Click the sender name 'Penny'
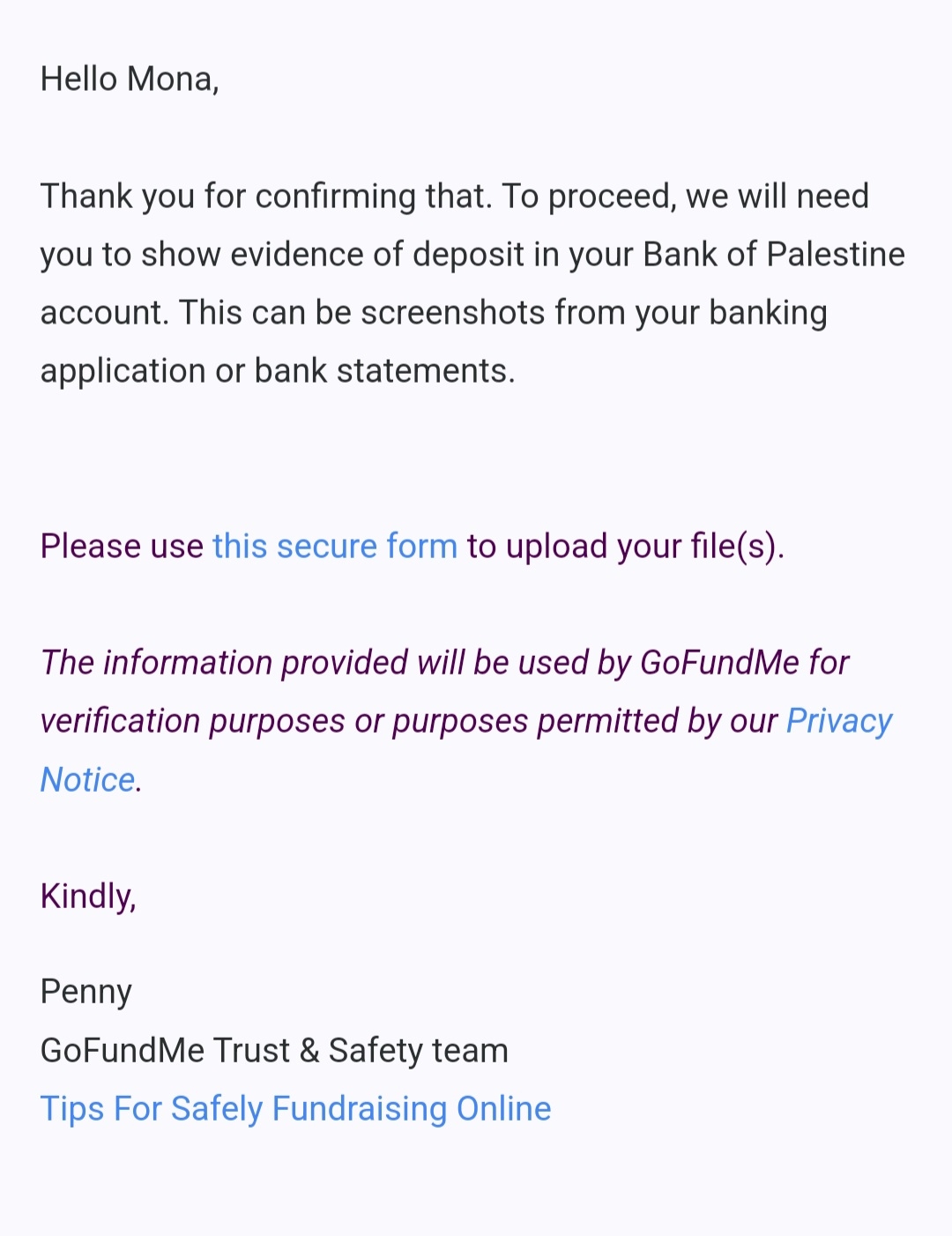The image size is (952, 1236). [86, 993]
